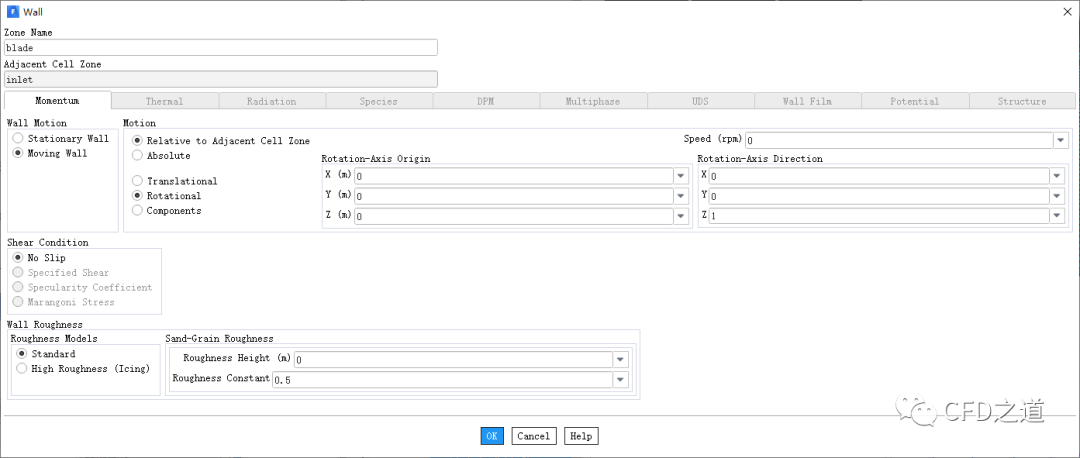Screen dimensions: 1080x458
Task: Click the Wall dialog title bar icon
Action: coord(12,11)
